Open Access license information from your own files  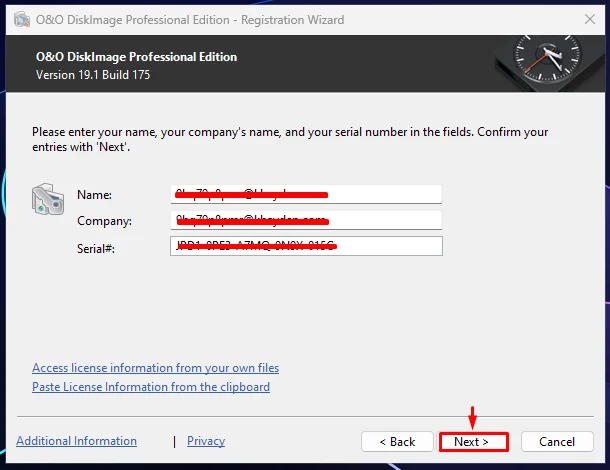(x=156, y=368)
